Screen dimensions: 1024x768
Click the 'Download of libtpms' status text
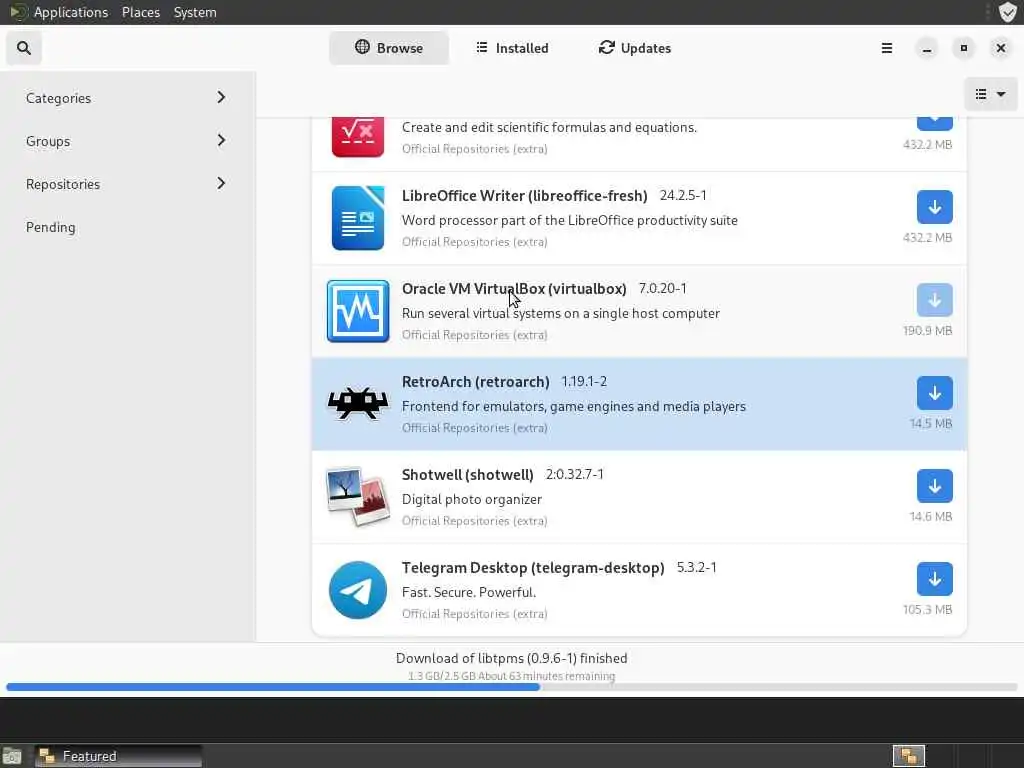point(511,658)
